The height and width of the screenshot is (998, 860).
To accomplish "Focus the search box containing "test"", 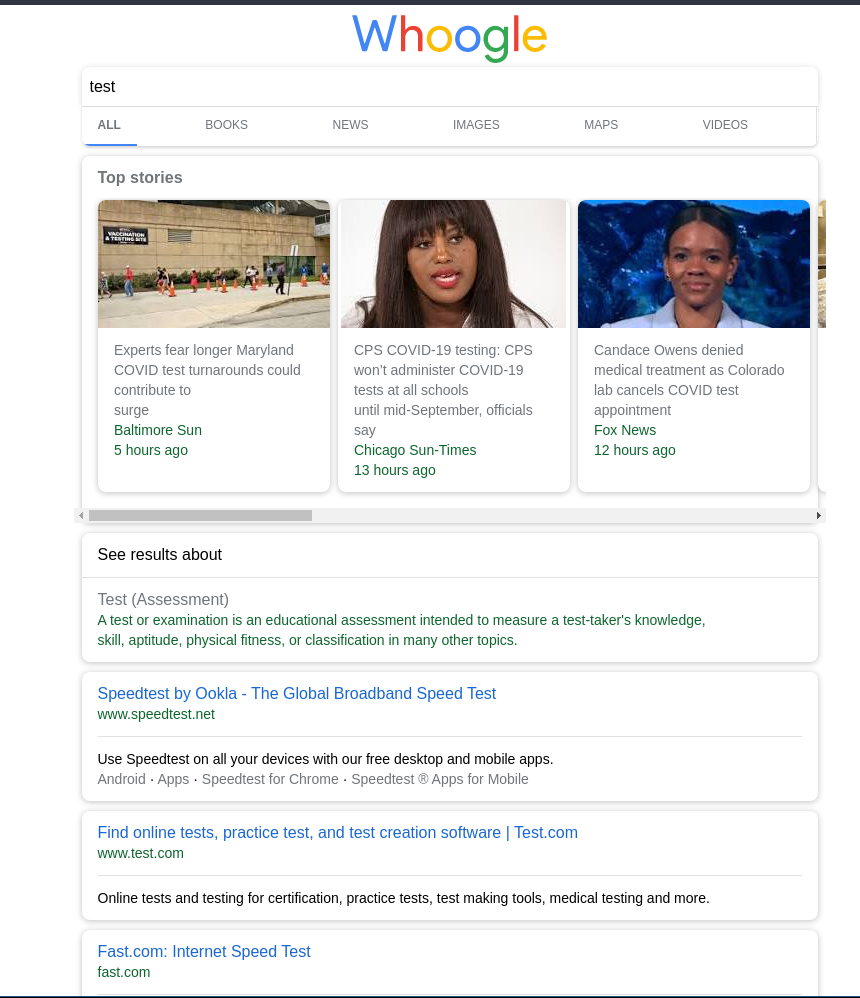I will pyautogui.click(x=449, y=87).
